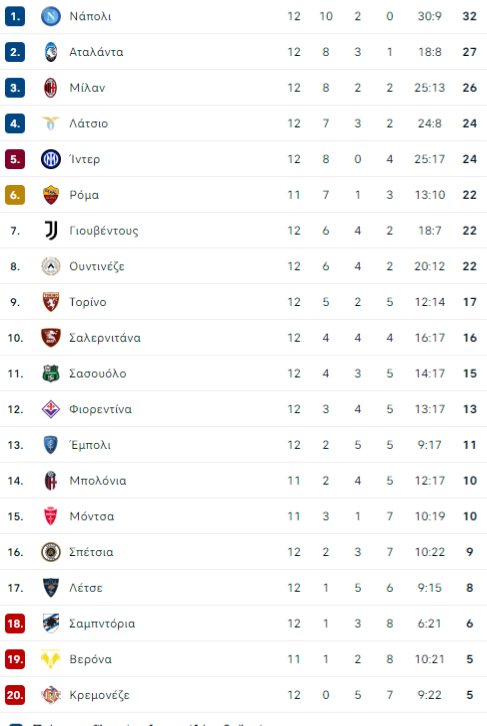Click the blue position 1 badge
The image size is (487, 726).
[15, 16]
